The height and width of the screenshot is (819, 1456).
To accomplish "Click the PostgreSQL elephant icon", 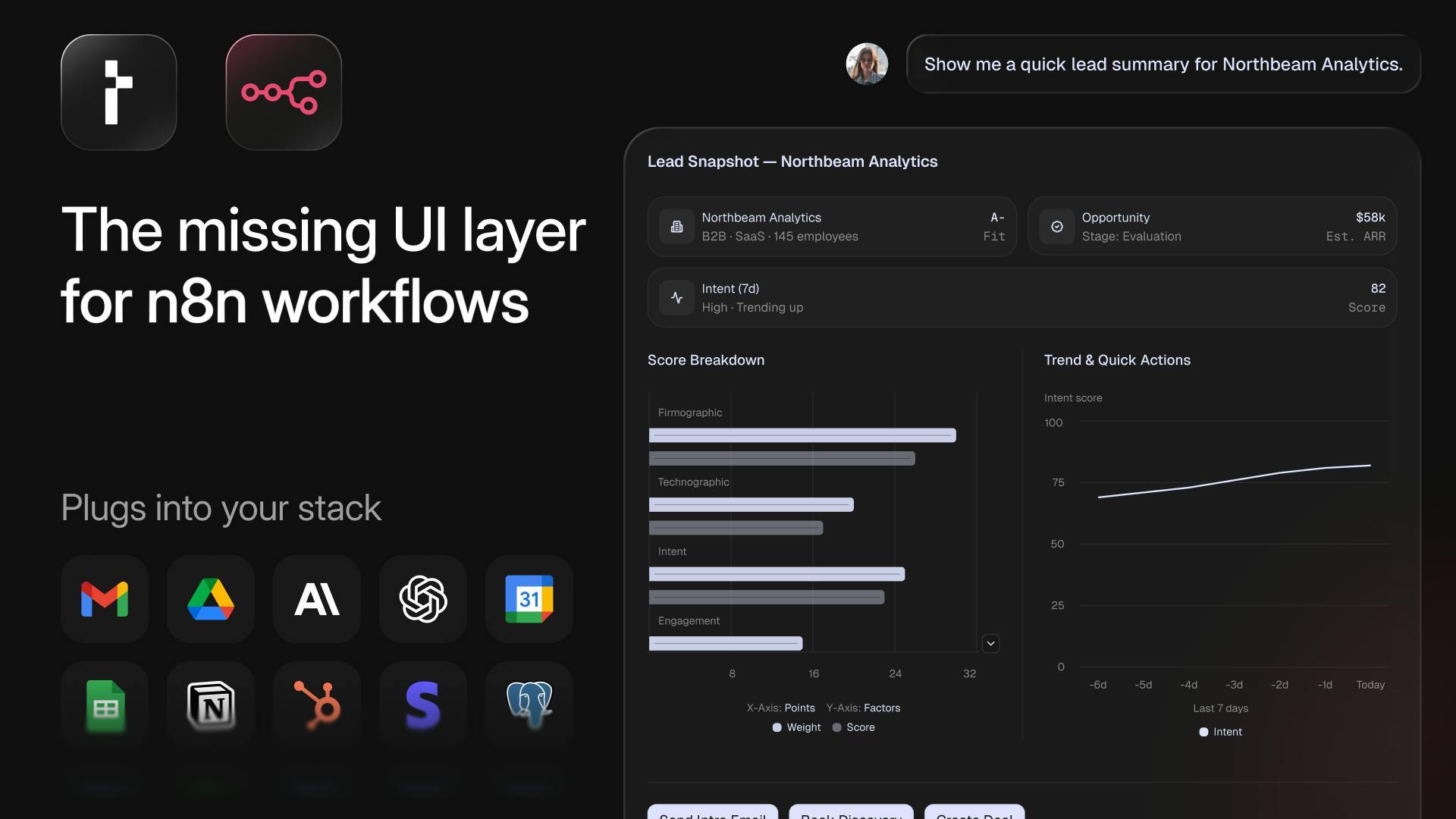I will [529, 705].
